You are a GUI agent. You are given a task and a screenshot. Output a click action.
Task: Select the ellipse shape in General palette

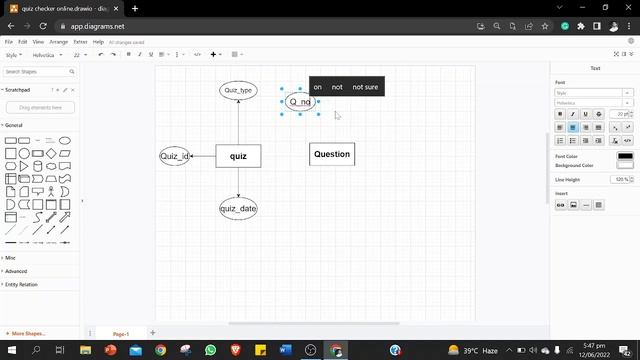coord(65,141)
